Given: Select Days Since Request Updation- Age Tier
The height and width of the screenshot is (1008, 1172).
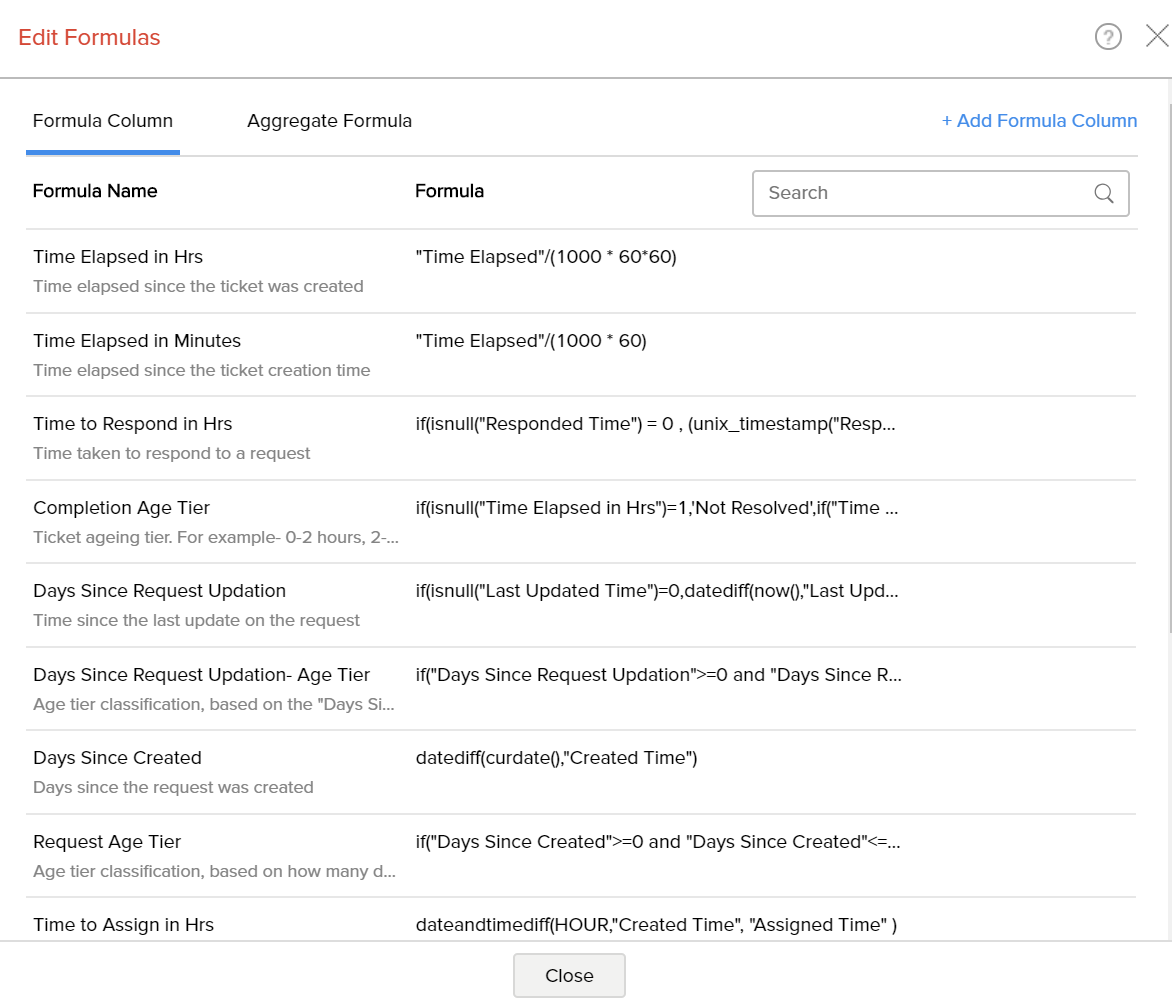Looking at the screenshot, I should coord(202,675).
